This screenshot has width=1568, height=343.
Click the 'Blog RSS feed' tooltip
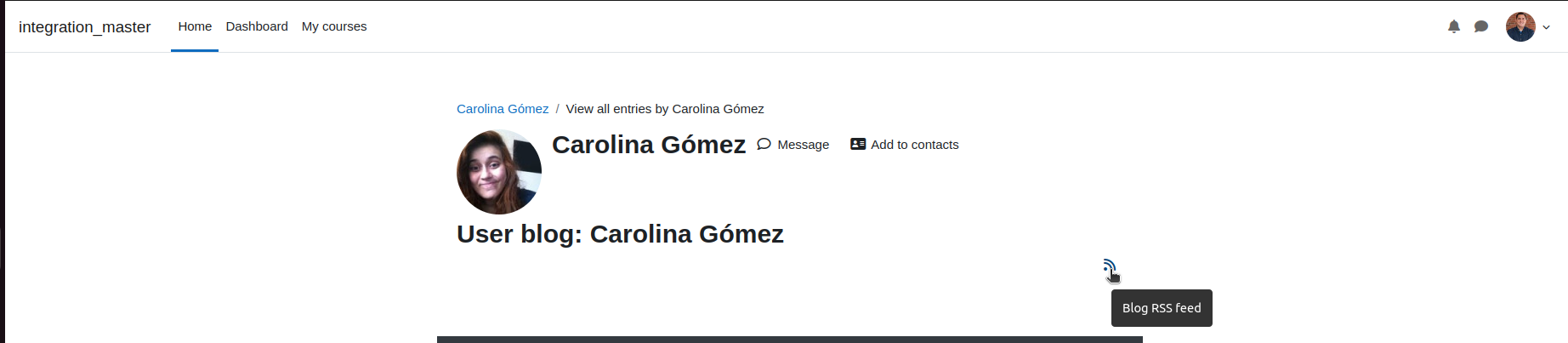(1162, 308)
